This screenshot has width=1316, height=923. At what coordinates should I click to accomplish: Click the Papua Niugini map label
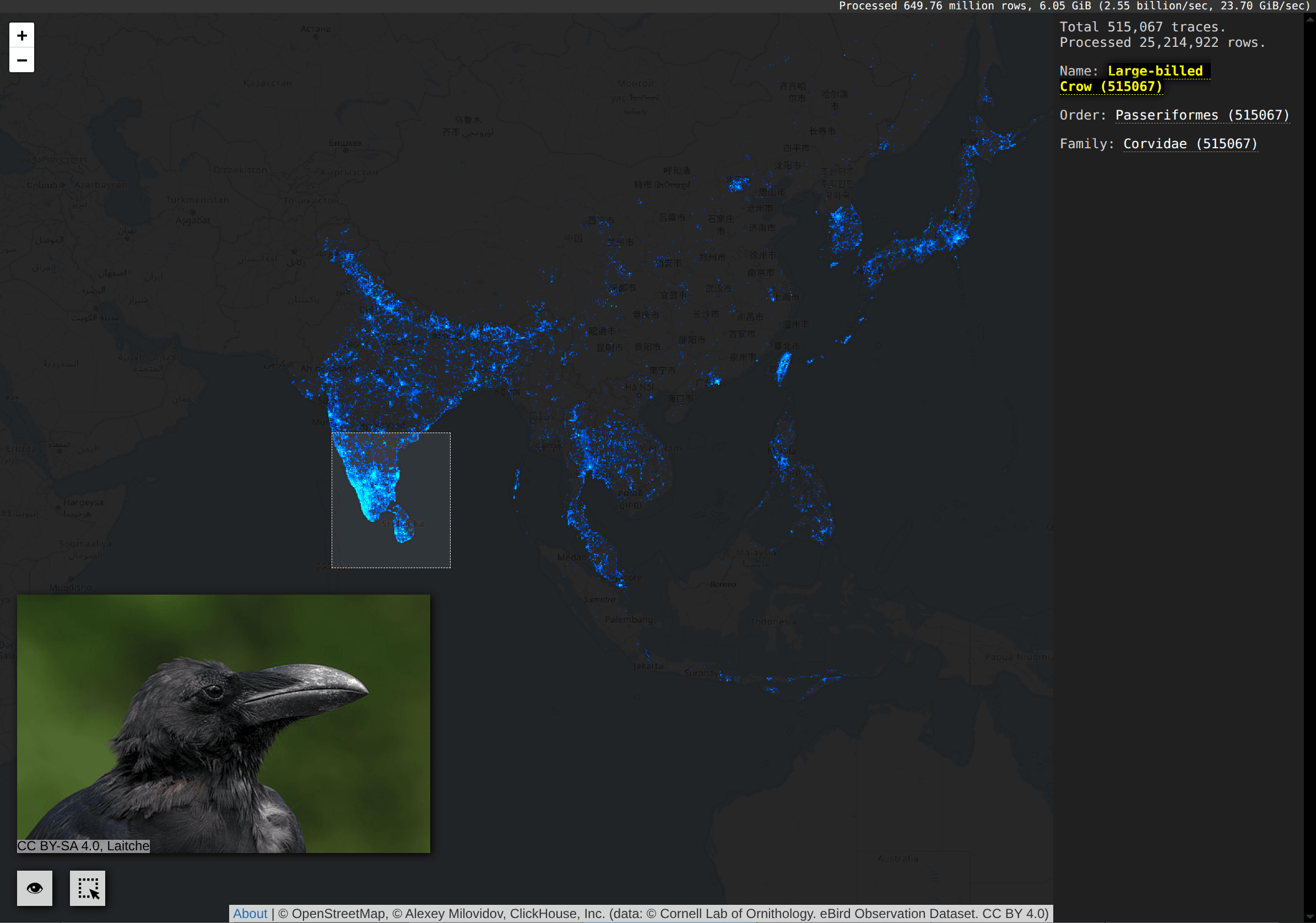coord(1017,657)
